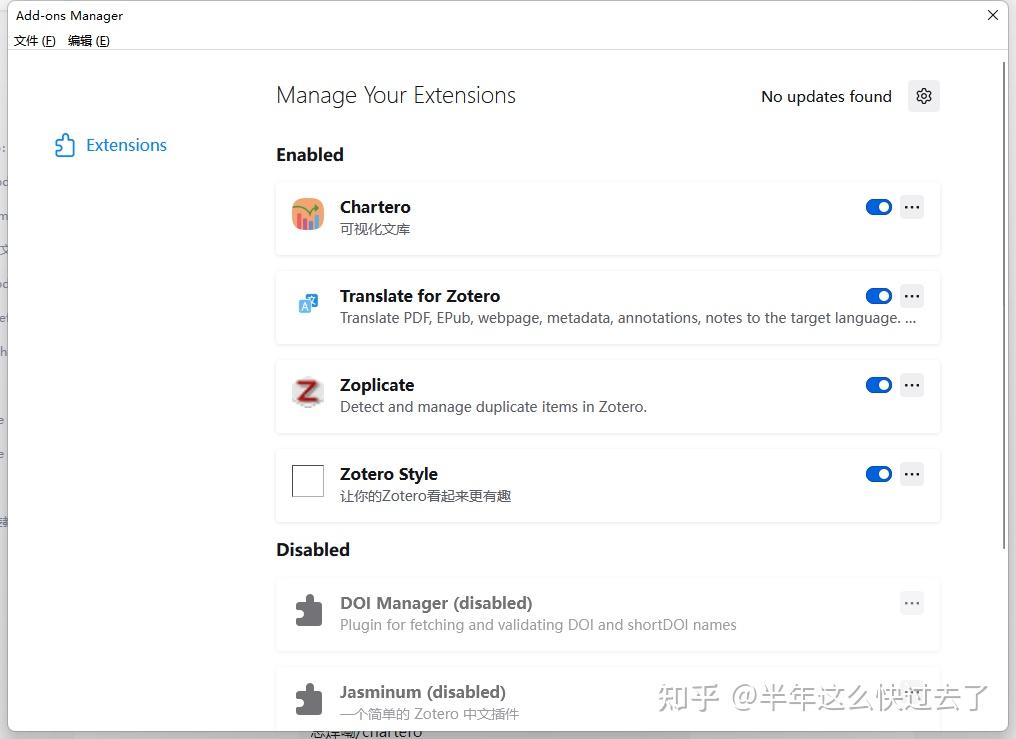Disable the Chartero extension toggle
Screen dimensions: 1016x739
878,207
